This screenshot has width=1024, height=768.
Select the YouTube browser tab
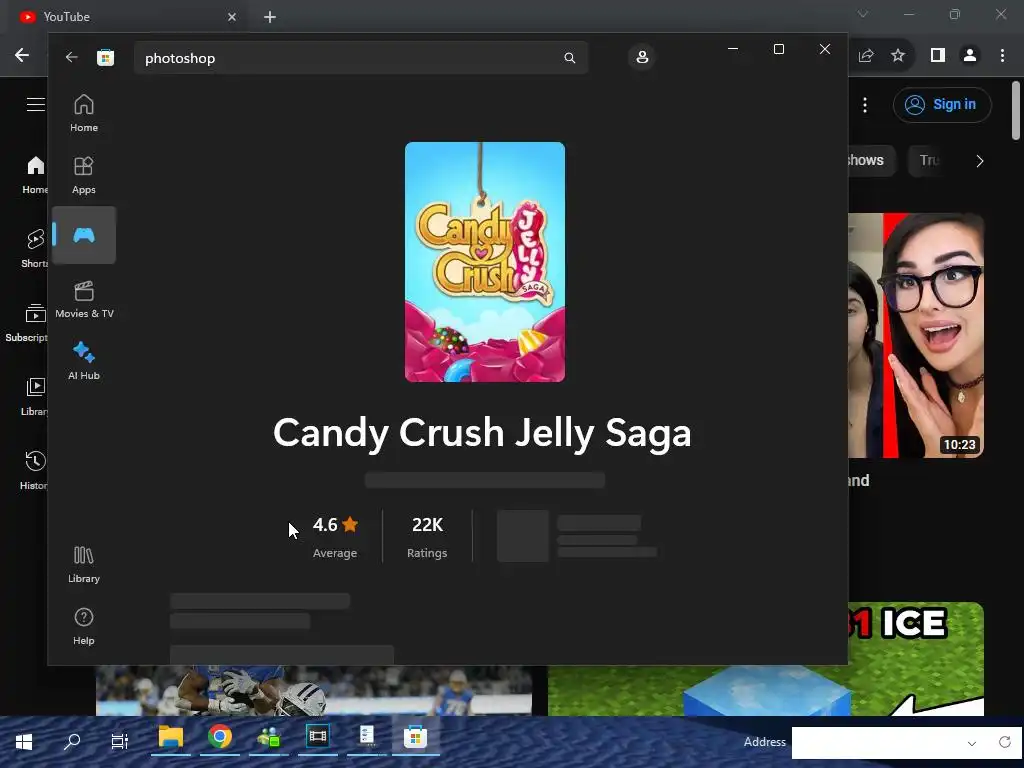pyautogui.click(x=127, y=17)
